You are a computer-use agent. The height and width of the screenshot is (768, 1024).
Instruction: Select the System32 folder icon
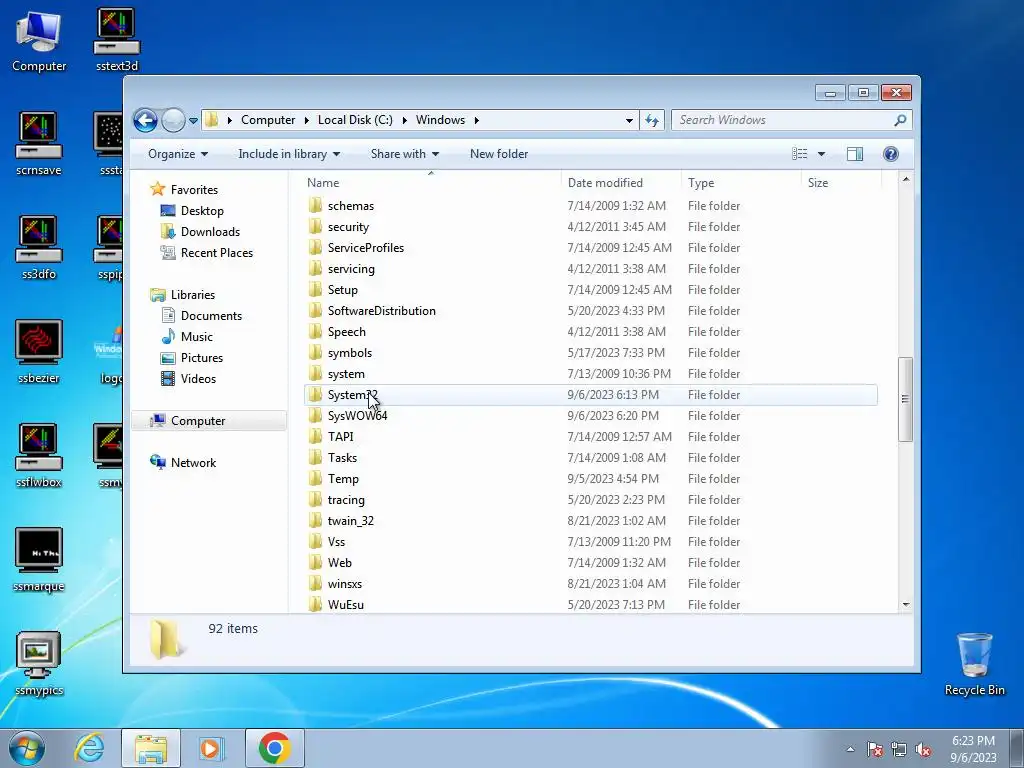(315, 394)
